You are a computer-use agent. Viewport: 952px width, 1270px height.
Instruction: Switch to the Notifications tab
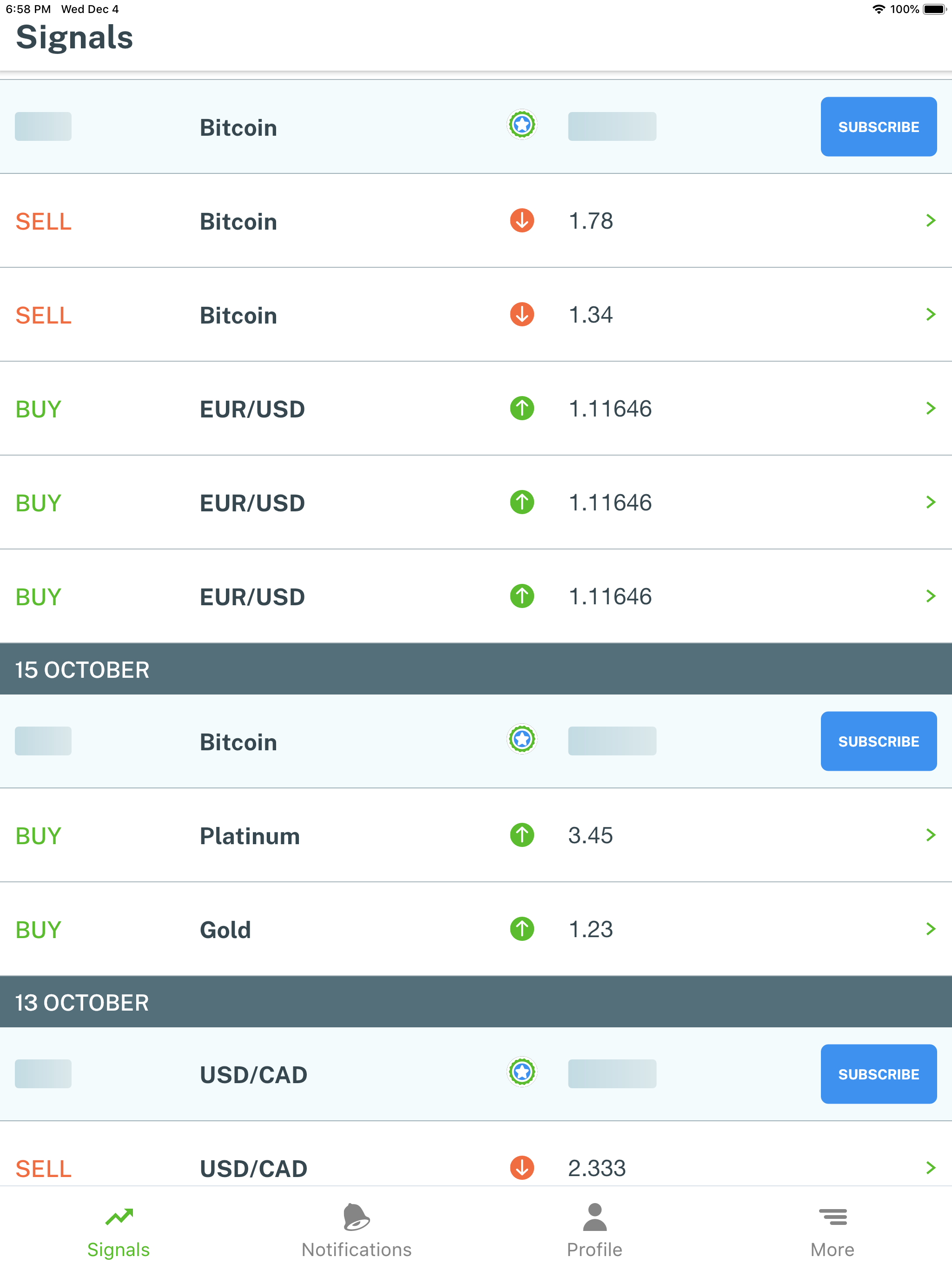(x=357, y=1230)
